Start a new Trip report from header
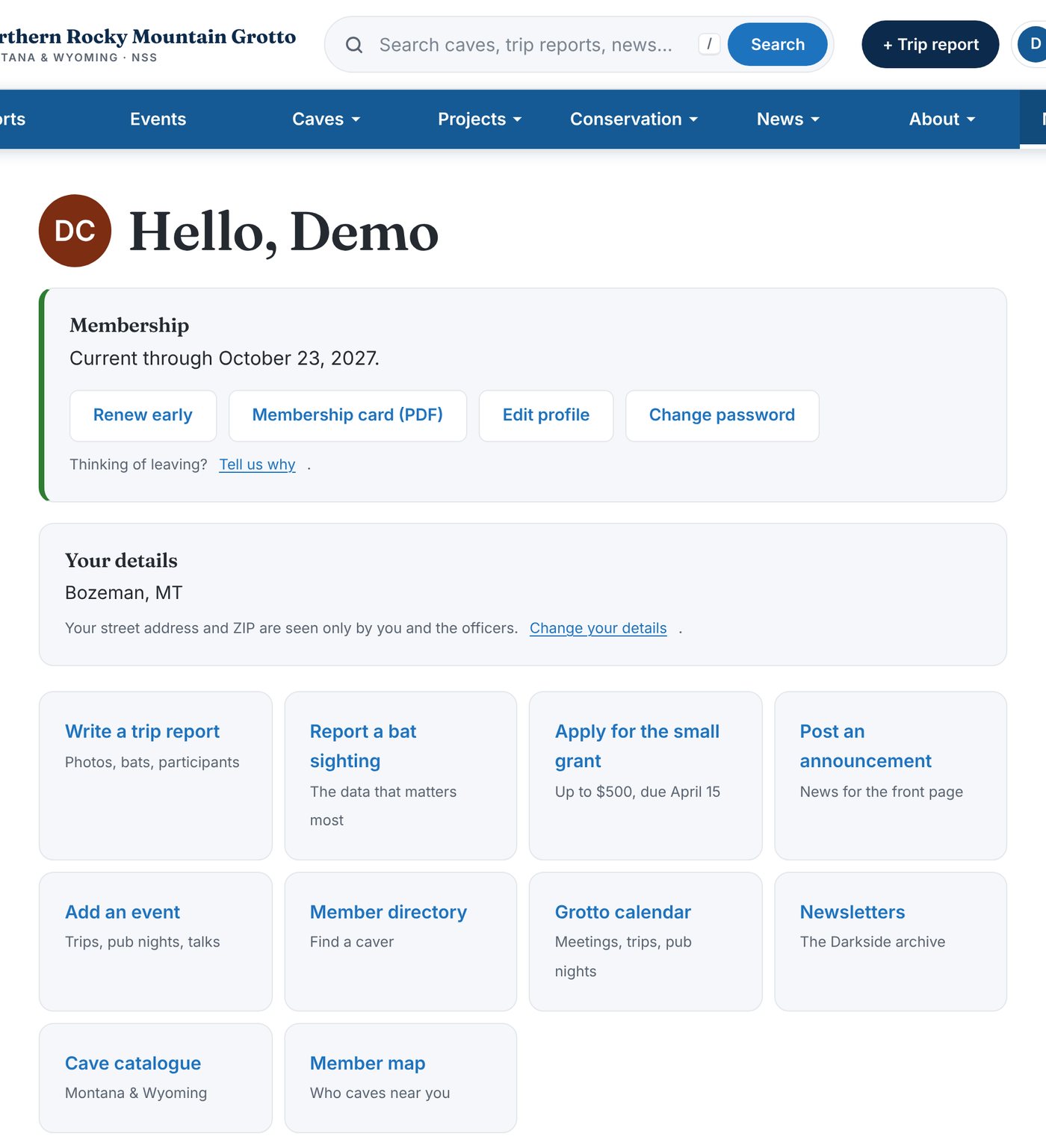The width and height of the screenshot is (1046, 1148). (x=930, y=44)
